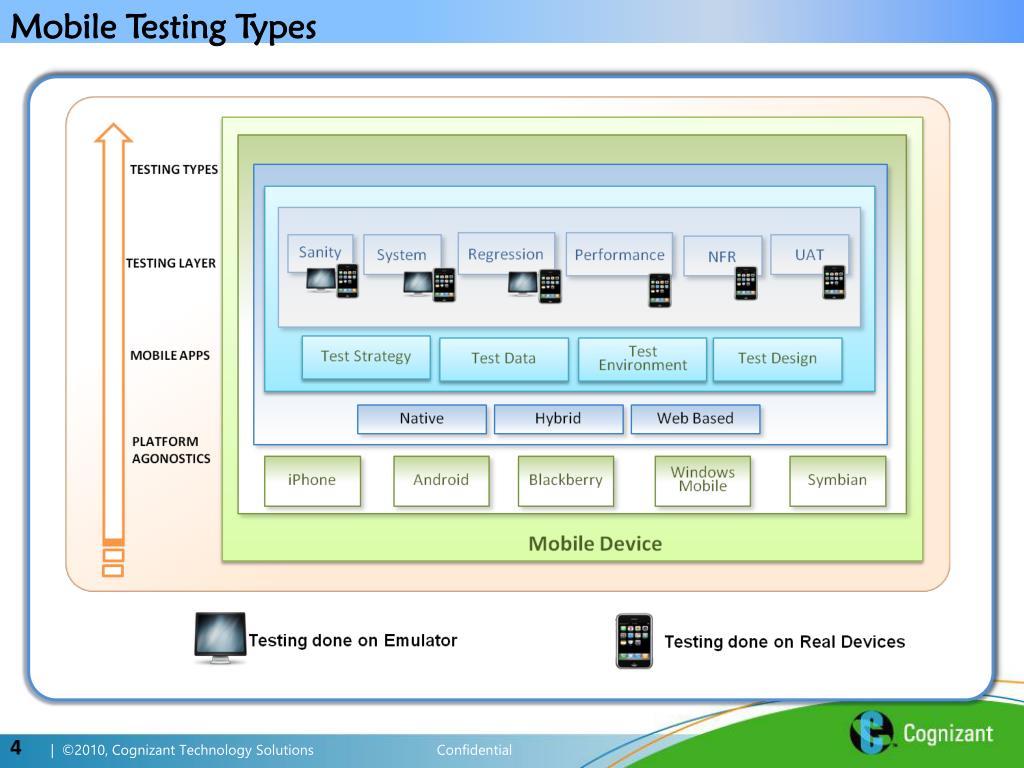Select the Test Strategy box
The height and width of the screenshot is (768, 1024).
(366, 357)
